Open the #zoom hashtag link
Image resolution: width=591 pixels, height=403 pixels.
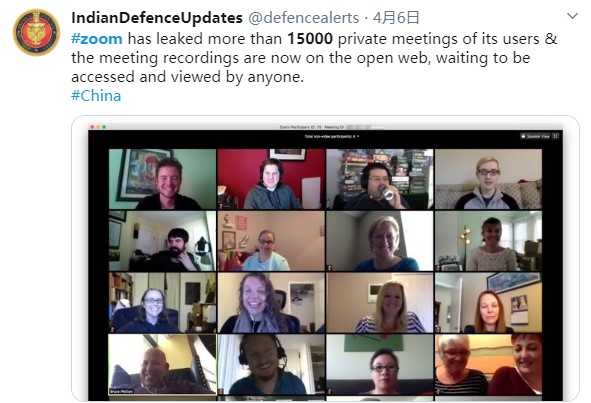click(96, 39)
